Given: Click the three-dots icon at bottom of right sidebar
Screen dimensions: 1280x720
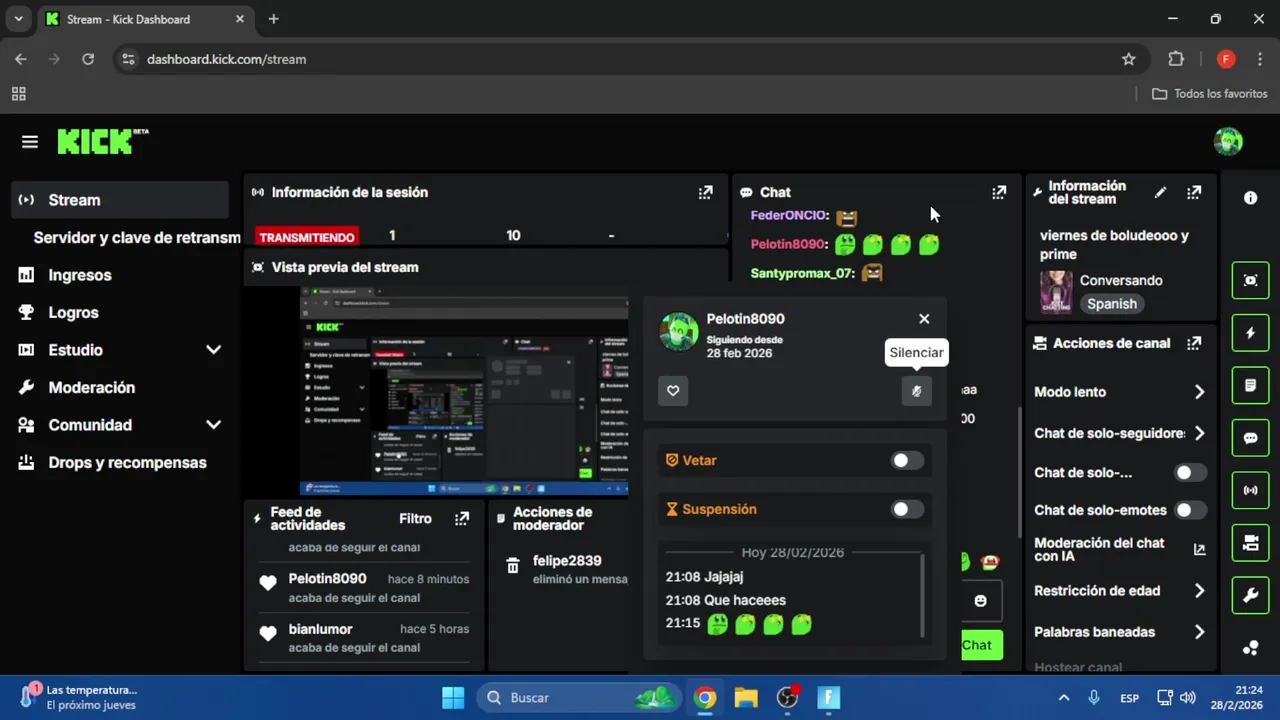Looking at the screenshot, I should point(1250,647).
